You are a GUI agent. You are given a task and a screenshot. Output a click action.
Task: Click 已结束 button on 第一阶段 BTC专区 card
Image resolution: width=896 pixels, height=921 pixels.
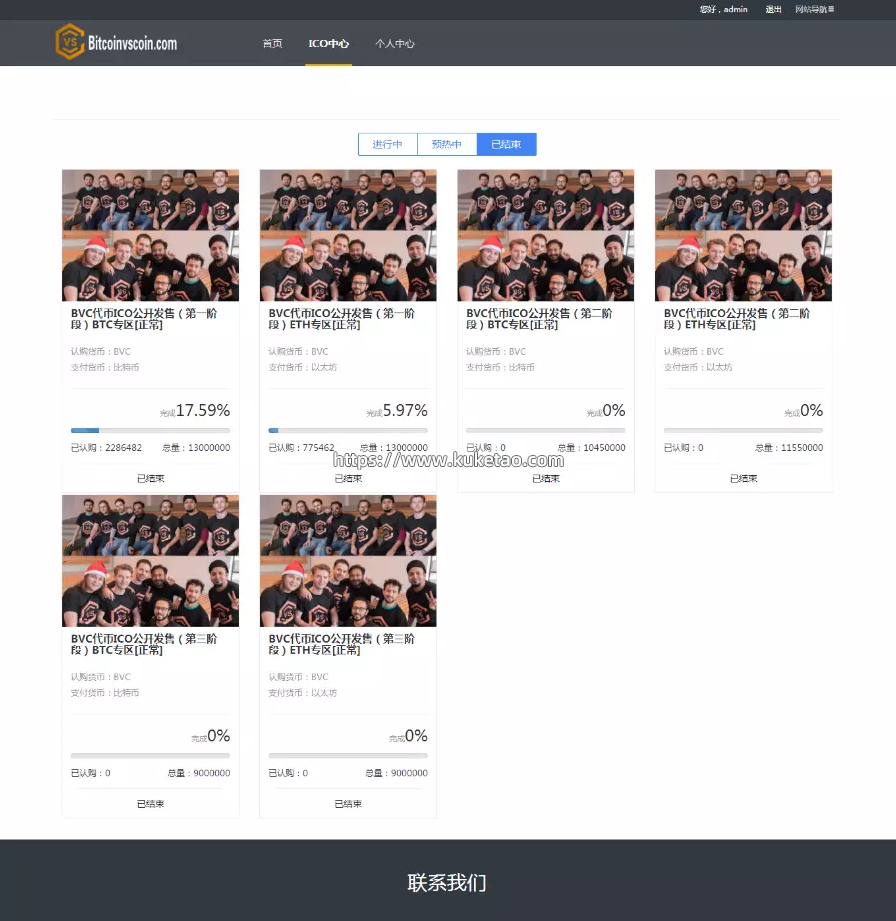click(150, 479)
